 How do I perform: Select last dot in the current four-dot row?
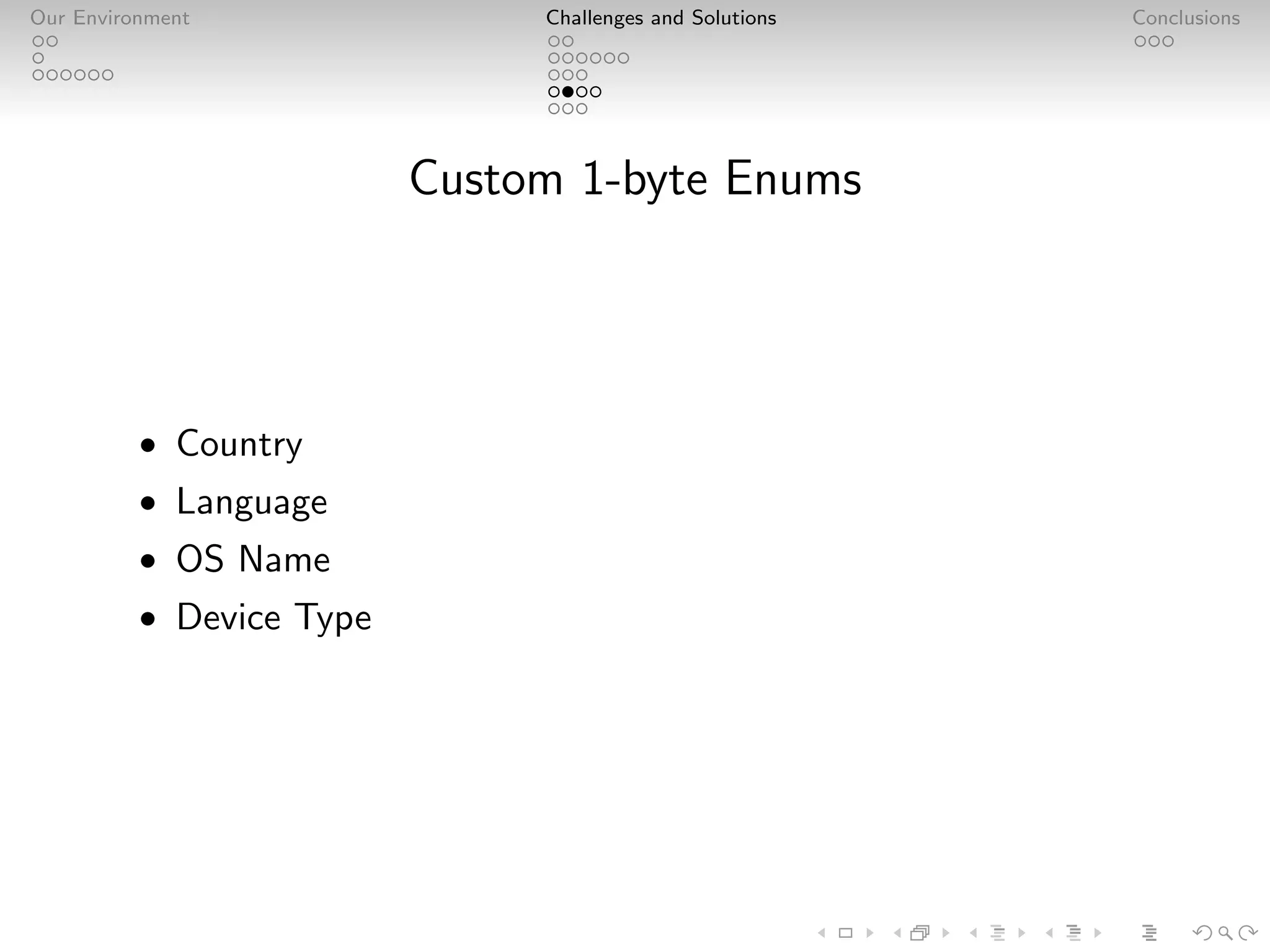coord(596,92)
